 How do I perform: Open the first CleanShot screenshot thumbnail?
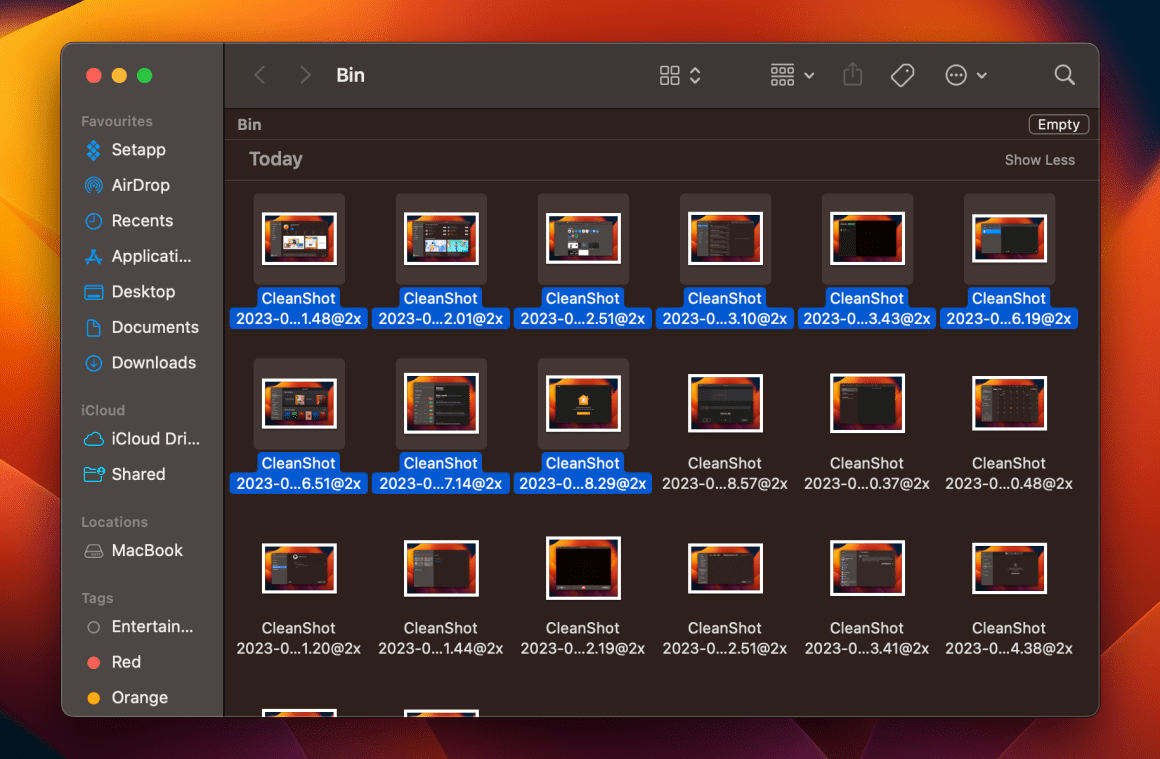pyautogui.click(x=298, y=238)
